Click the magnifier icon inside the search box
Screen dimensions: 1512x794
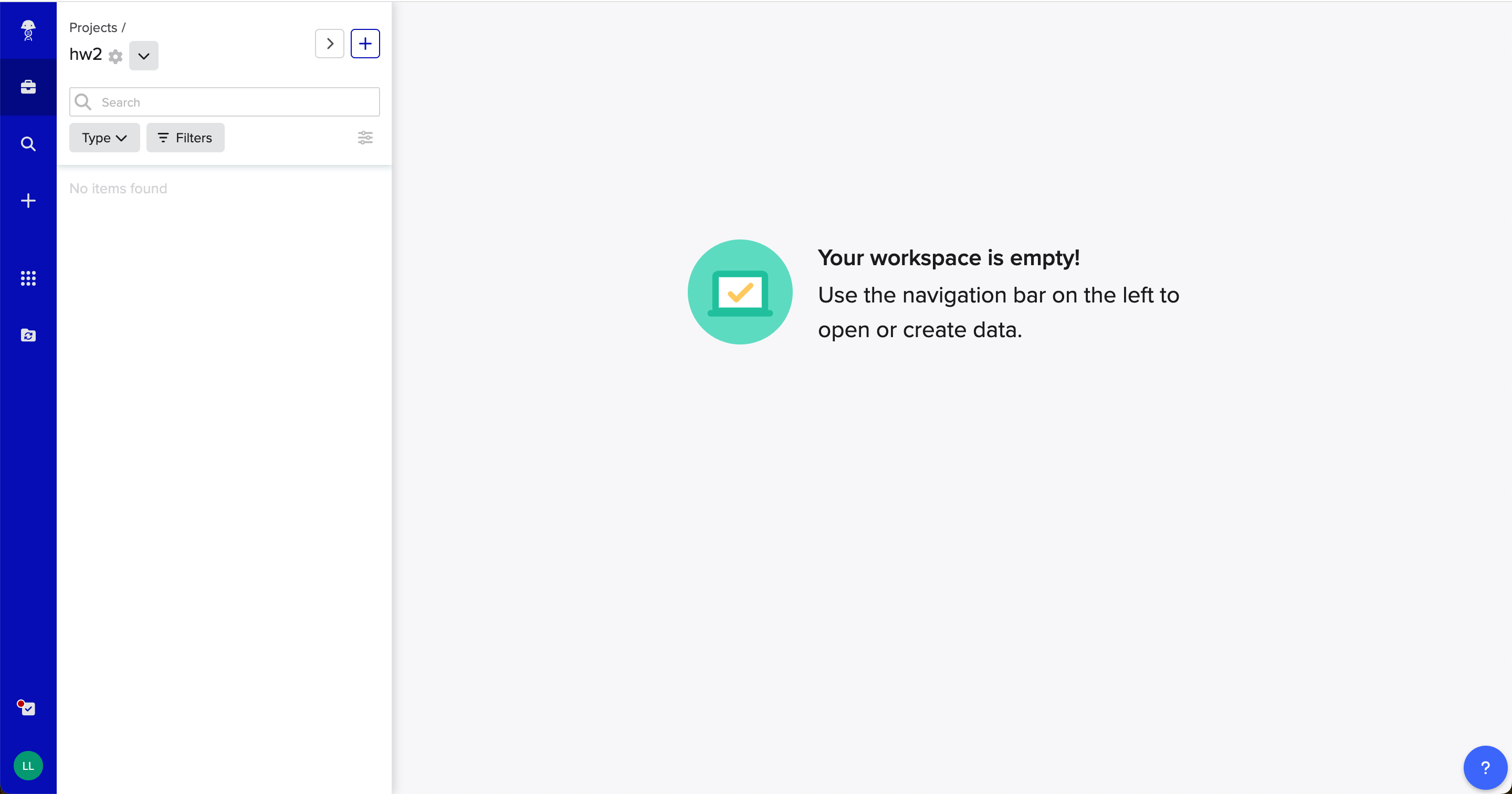[x=83, y=102]
